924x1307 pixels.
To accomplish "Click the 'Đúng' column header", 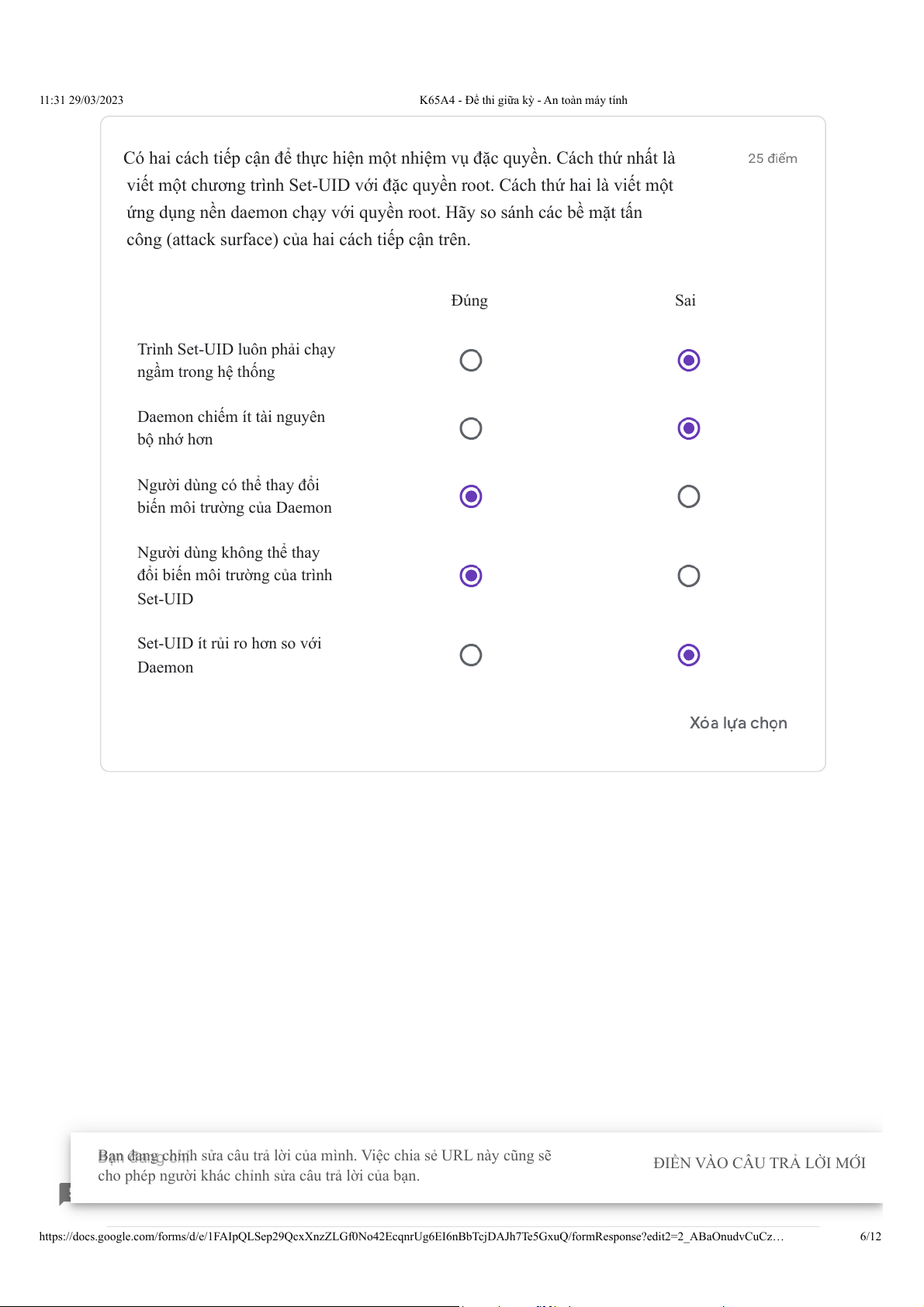I will coord(469,301).
